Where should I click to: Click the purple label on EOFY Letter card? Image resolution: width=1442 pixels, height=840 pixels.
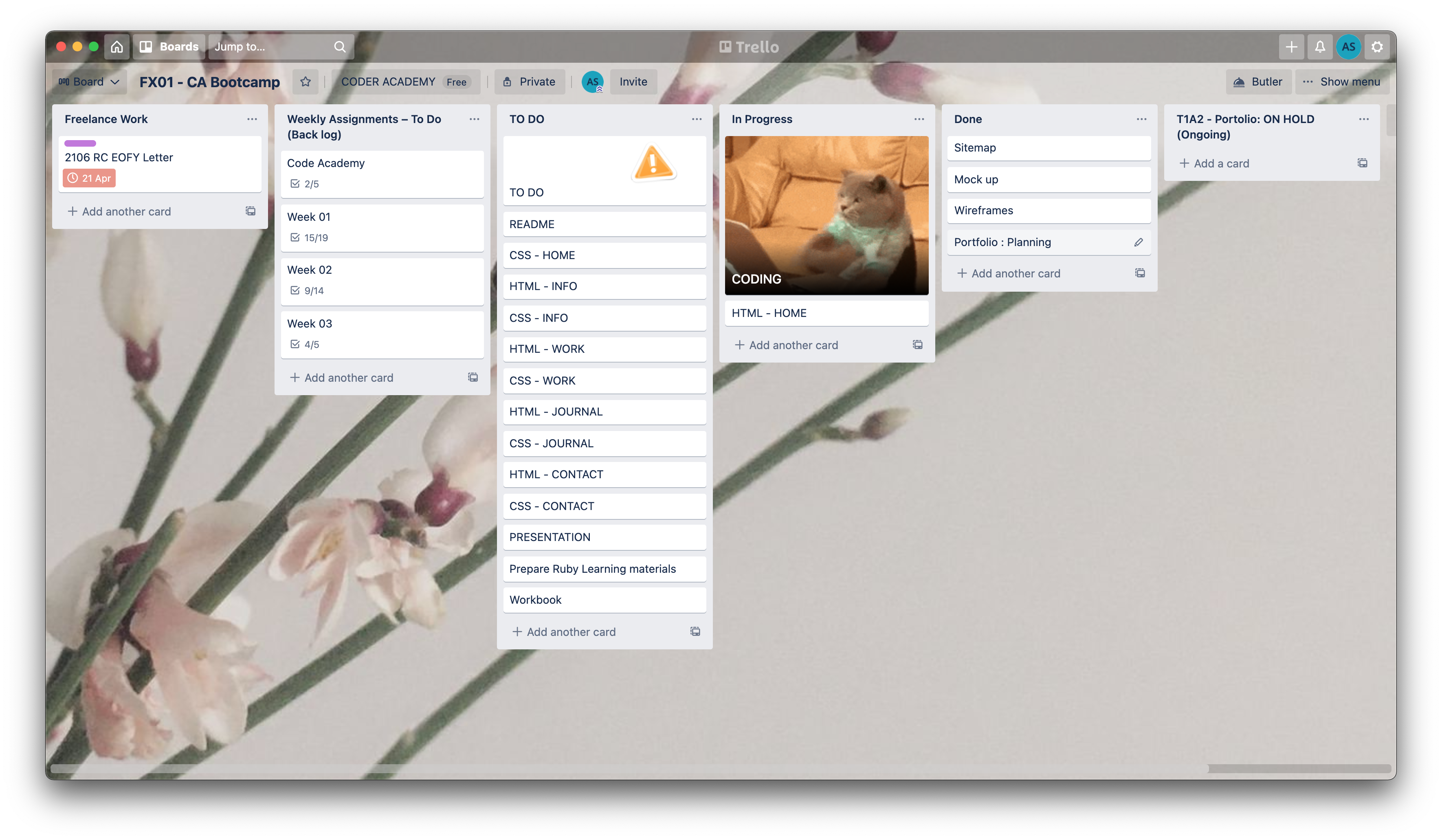coord(80,143)
